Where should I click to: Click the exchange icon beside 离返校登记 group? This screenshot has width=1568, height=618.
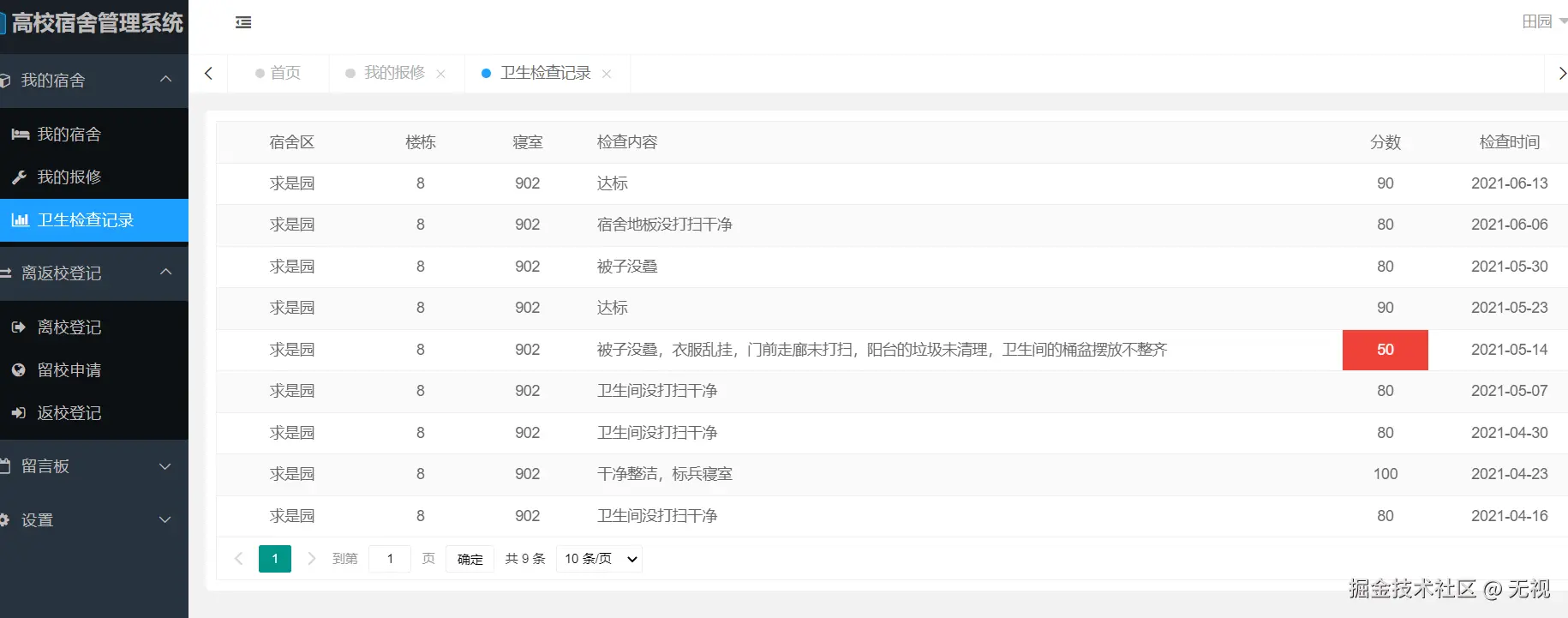[5, 273]
